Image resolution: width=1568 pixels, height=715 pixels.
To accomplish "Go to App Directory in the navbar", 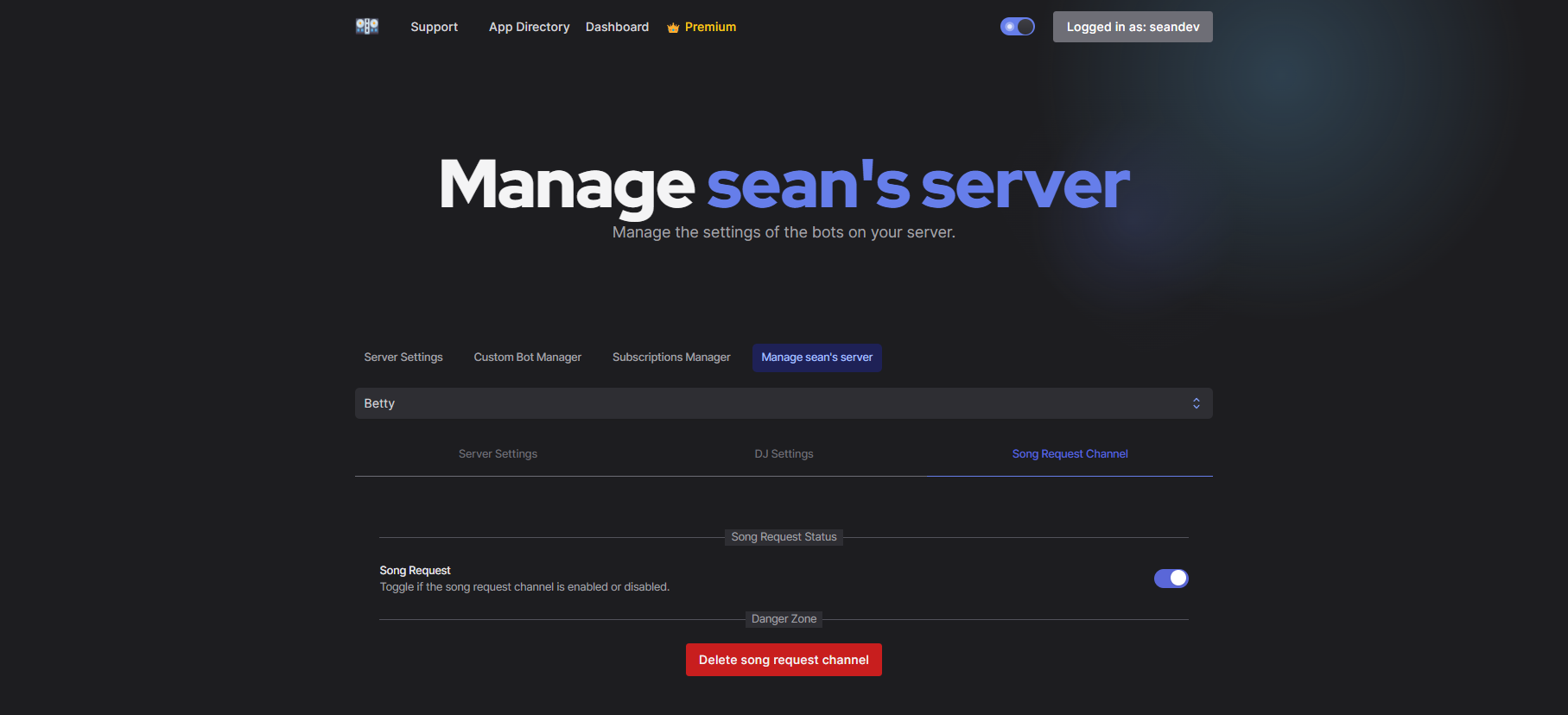I will (529, 27).
